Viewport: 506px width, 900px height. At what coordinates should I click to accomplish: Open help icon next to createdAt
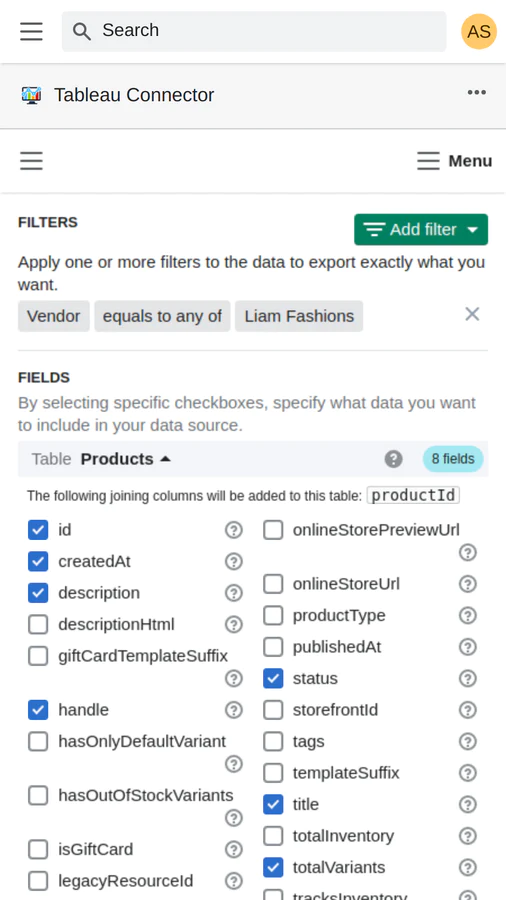233,561
